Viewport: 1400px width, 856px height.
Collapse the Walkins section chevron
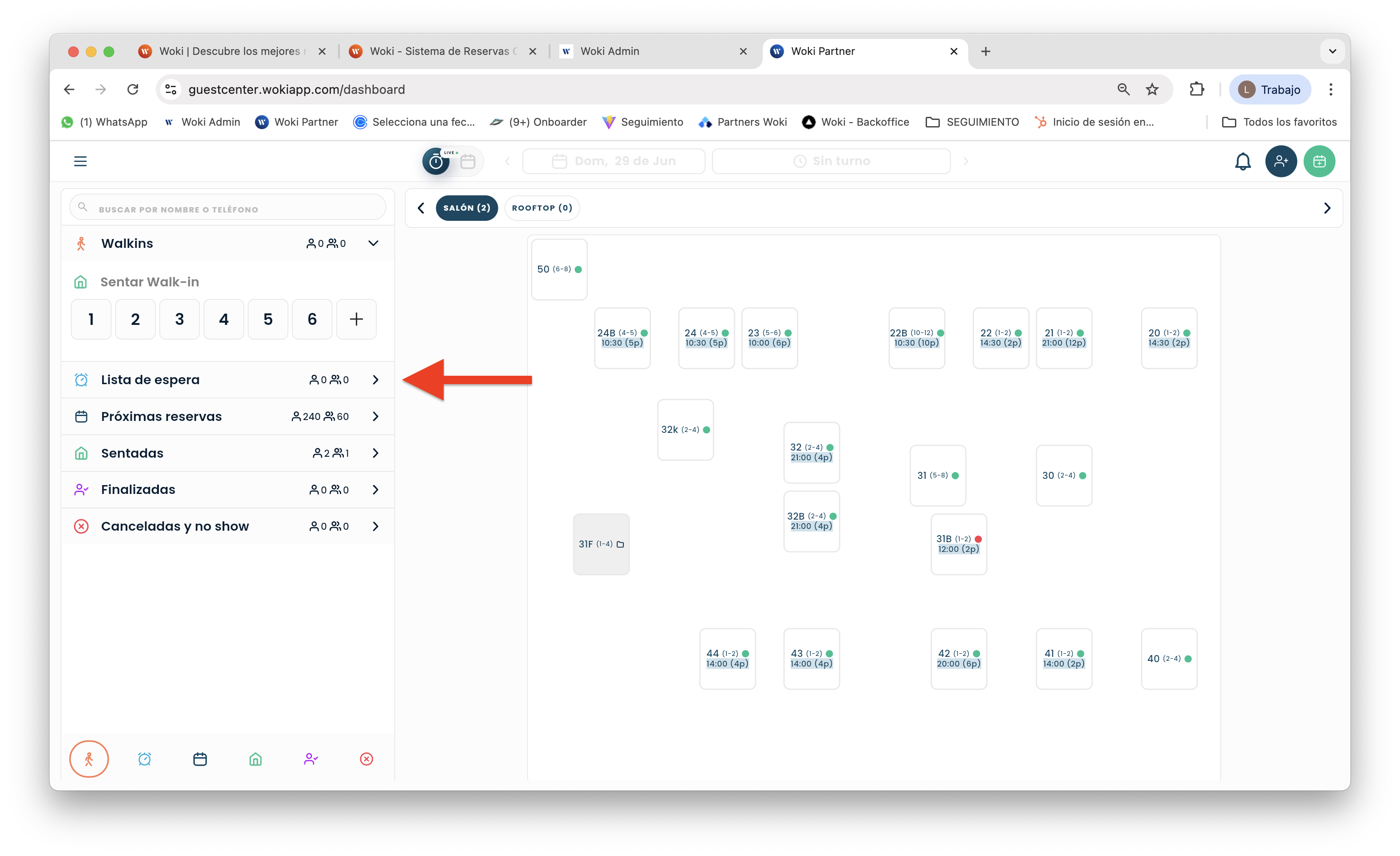point(373,243)
